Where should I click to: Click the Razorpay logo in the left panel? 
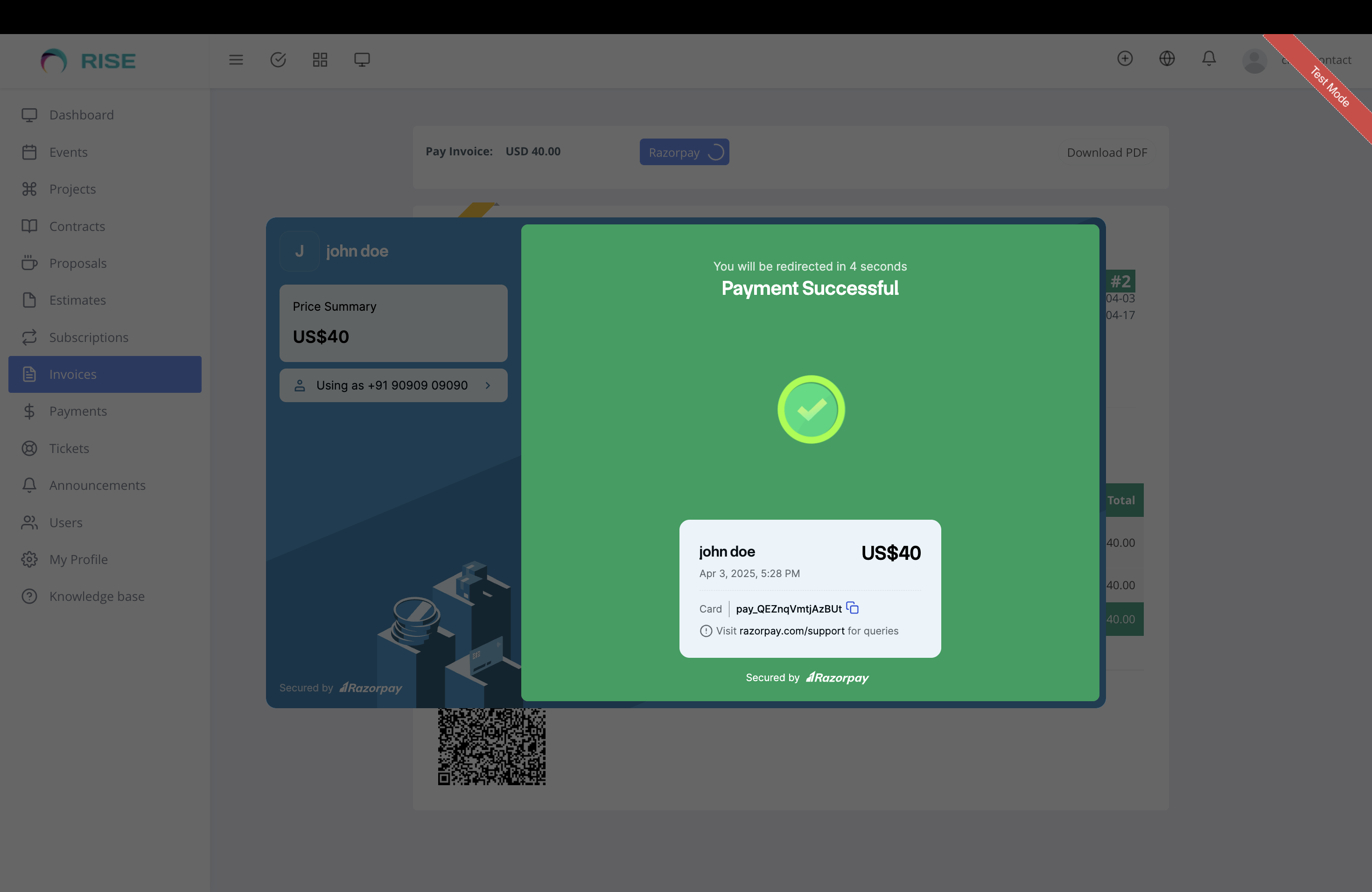coord(370,688)
